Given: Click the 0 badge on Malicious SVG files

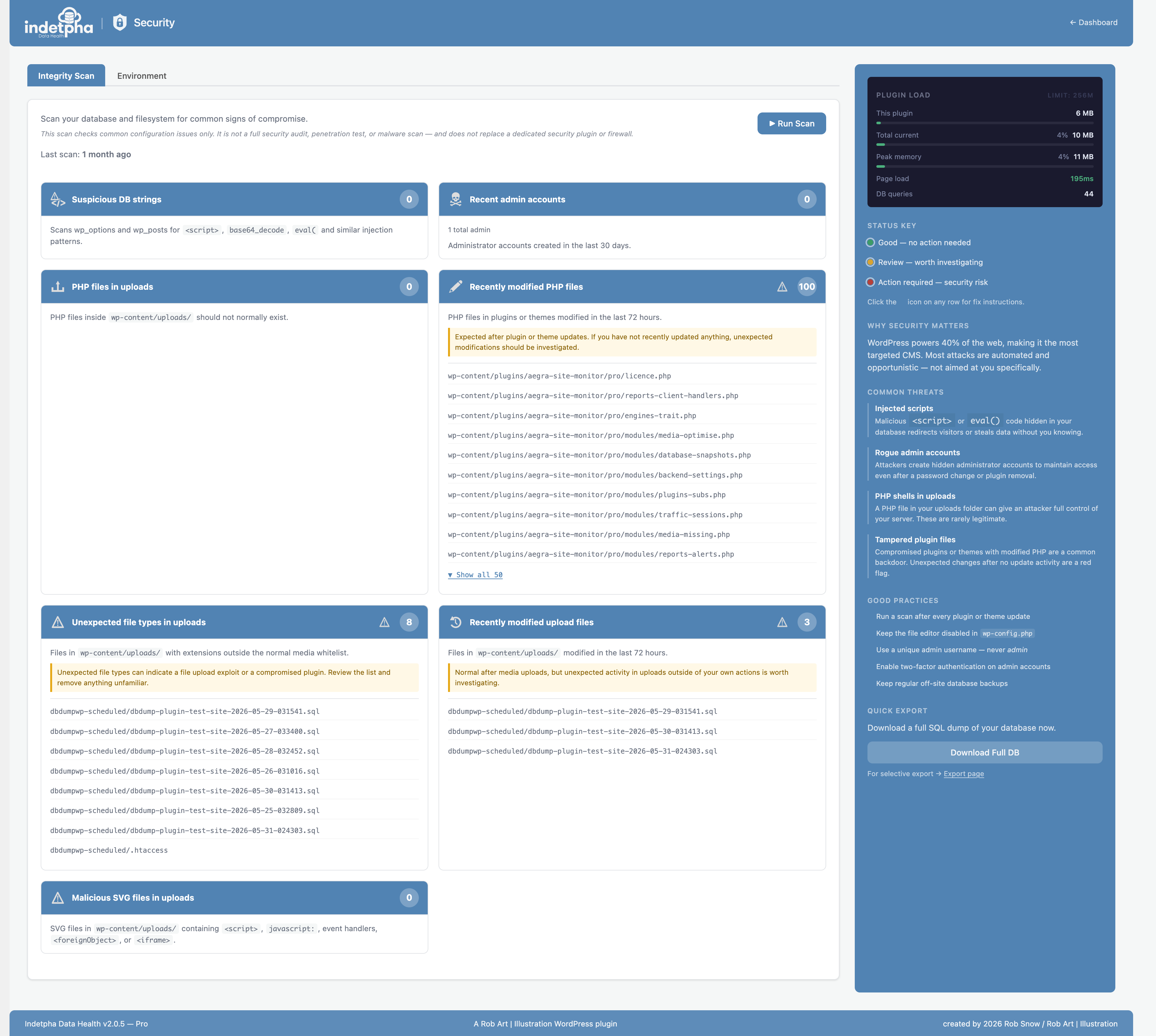Looking at the screenshot, I should coord(409,898).
